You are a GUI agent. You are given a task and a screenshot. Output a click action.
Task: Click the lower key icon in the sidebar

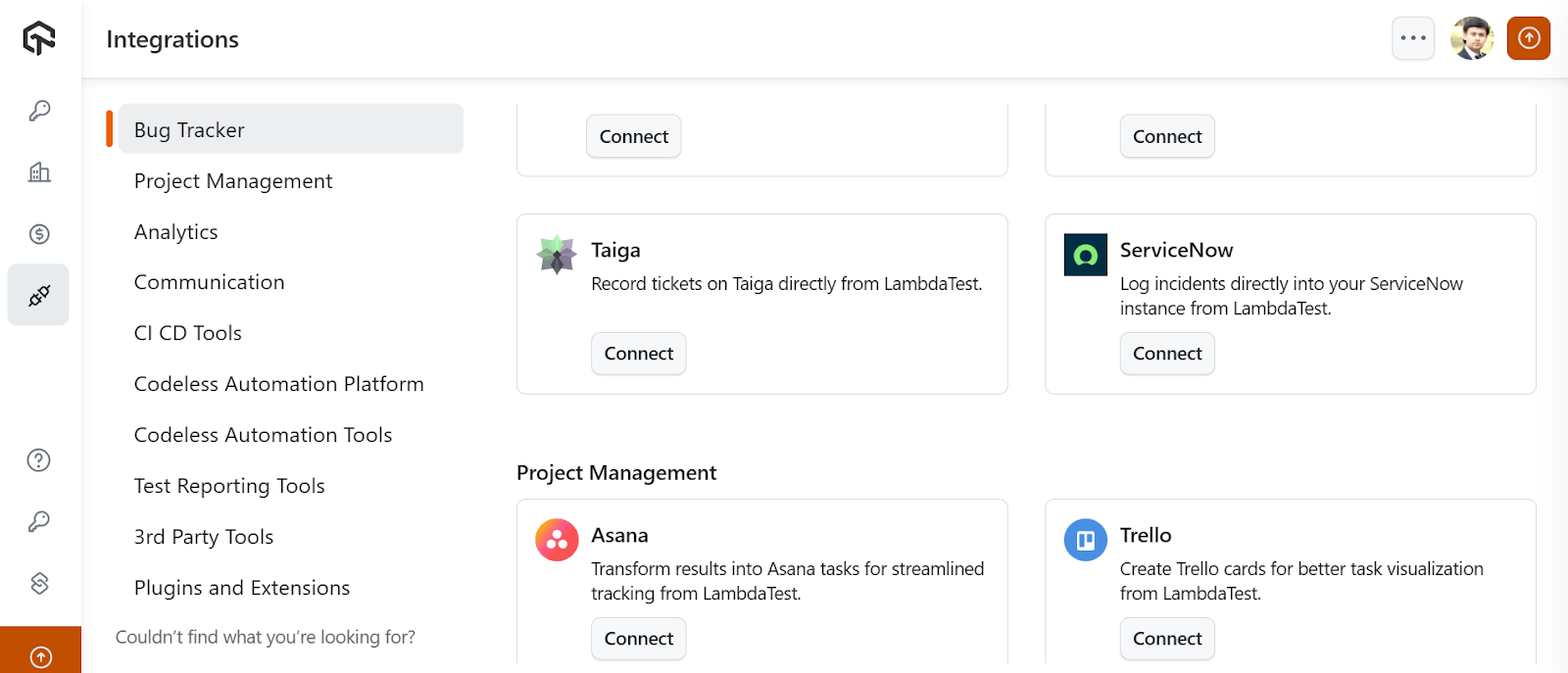(x=37, y=521)
